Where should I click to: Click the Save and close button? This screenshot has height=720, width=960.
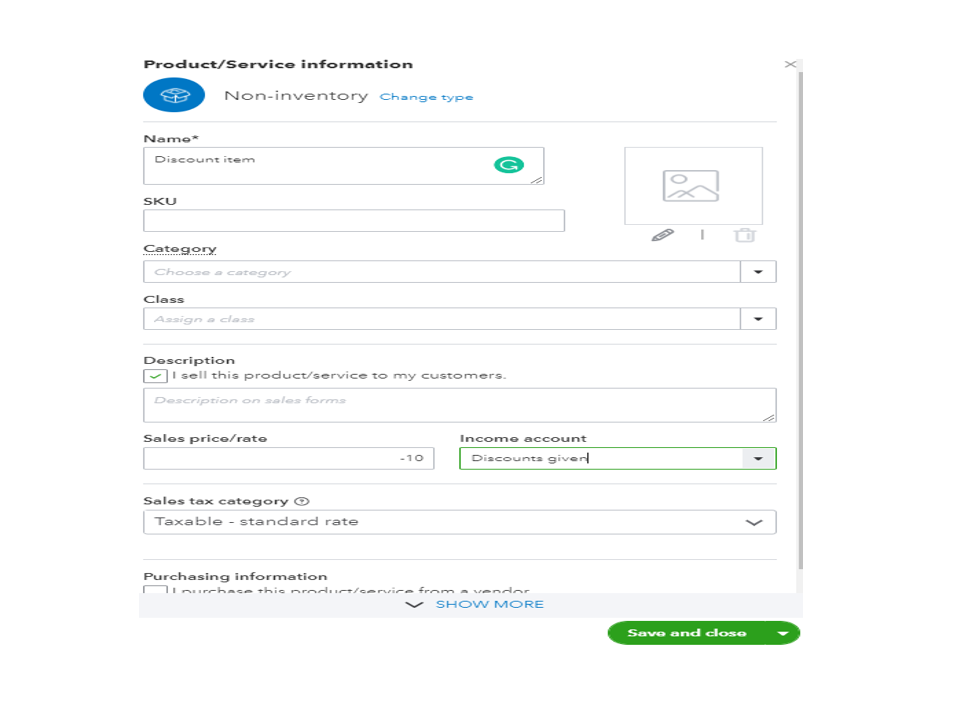(687, 633)
